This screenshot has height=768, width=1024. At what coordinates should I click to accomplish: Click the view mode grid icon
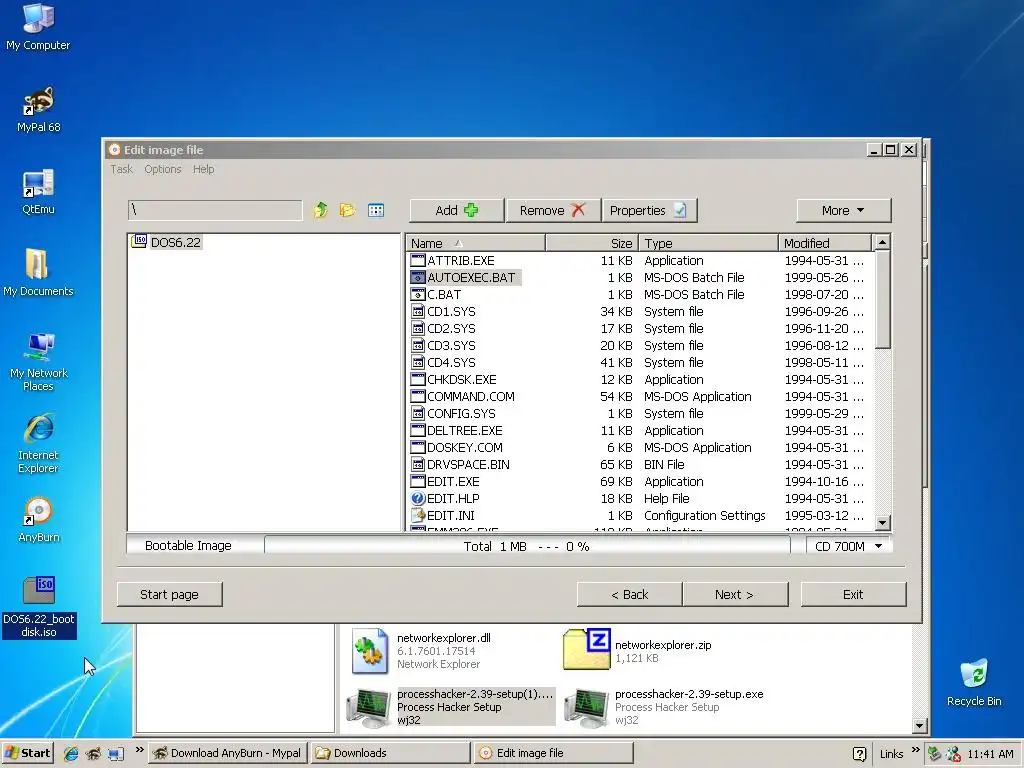point(376,210)
